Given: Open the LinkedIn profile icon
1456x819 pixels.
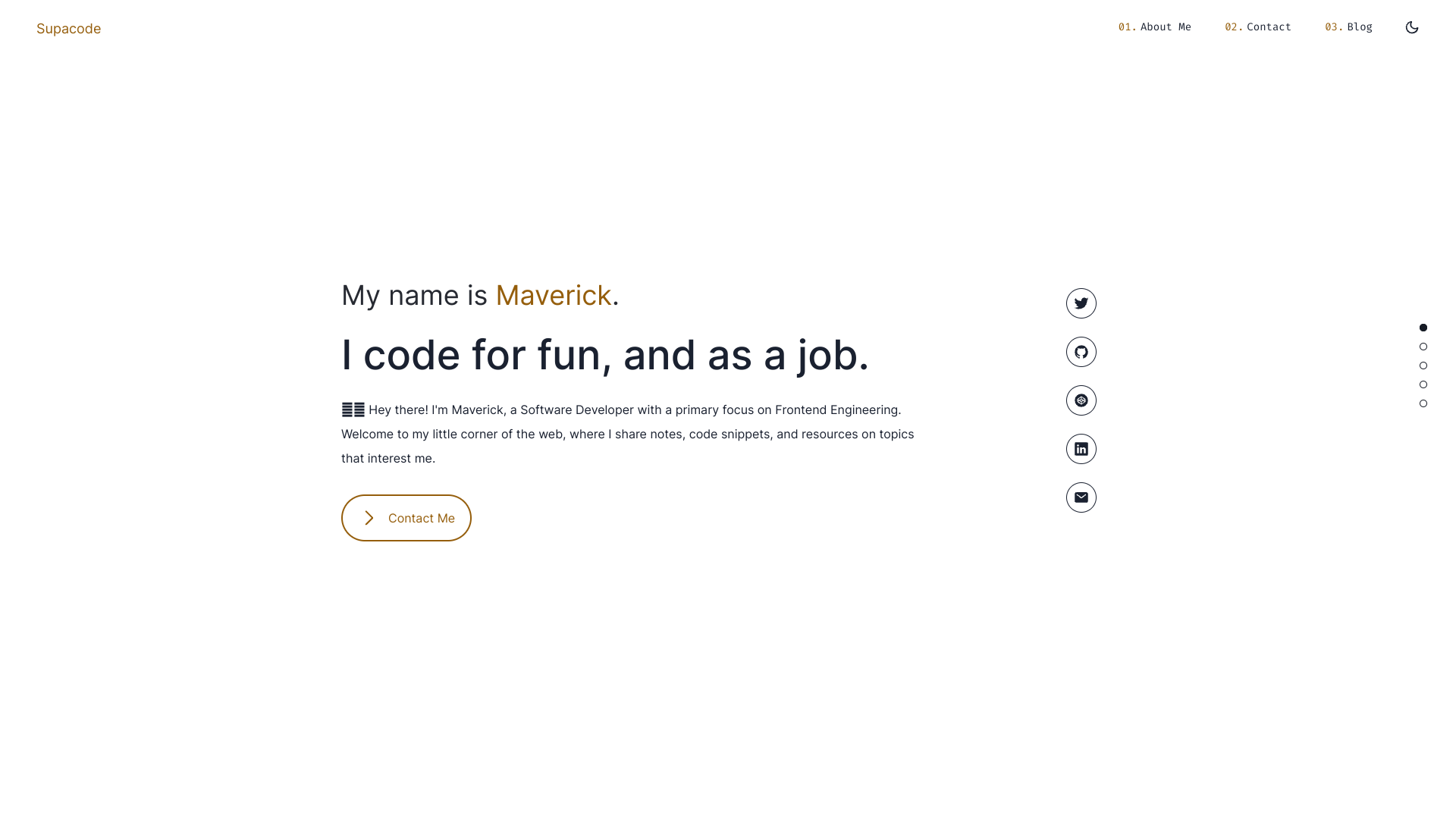Looking at the screenshot, I should click(x=1081, y=449).
